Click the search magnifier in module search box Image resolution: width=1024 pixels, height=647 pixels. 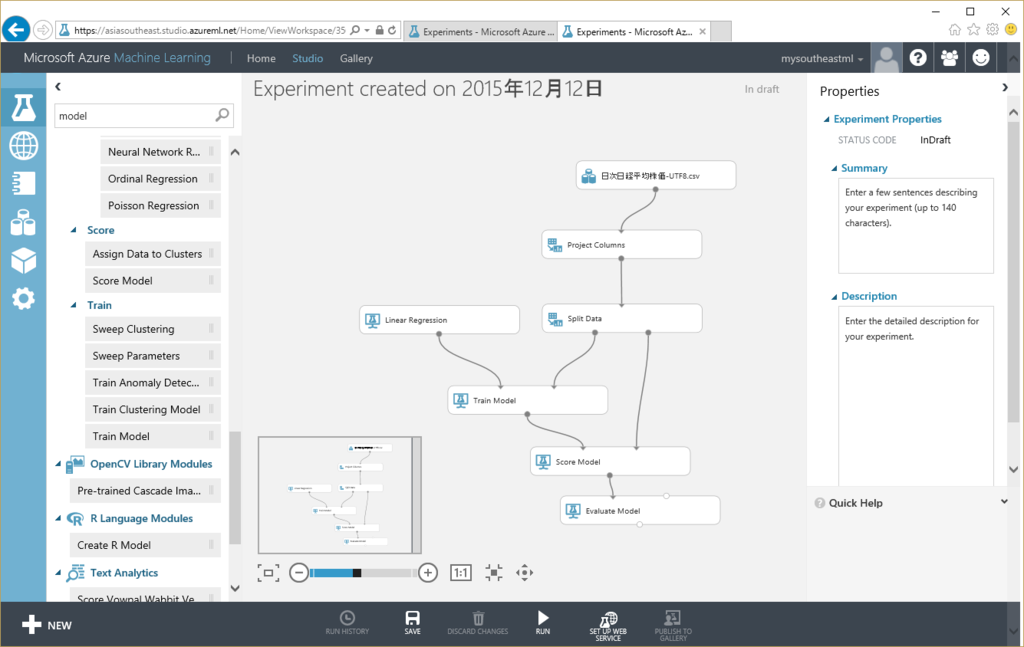pyautogui.click(x=222, y=116)
